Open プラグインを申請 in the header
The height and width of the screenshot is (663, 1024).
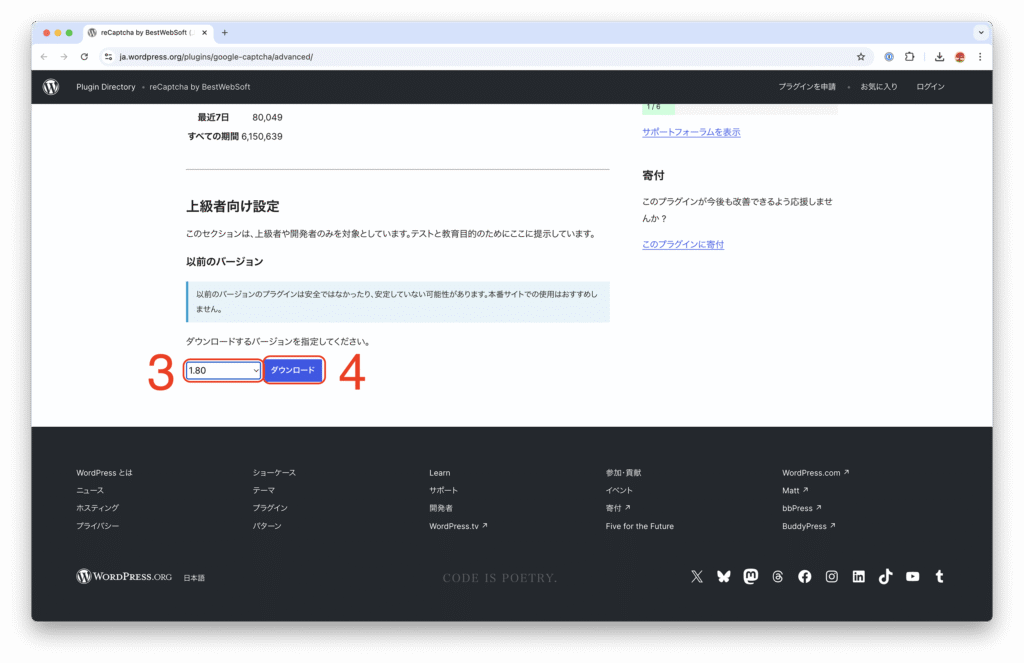click(x=807, y=87)
